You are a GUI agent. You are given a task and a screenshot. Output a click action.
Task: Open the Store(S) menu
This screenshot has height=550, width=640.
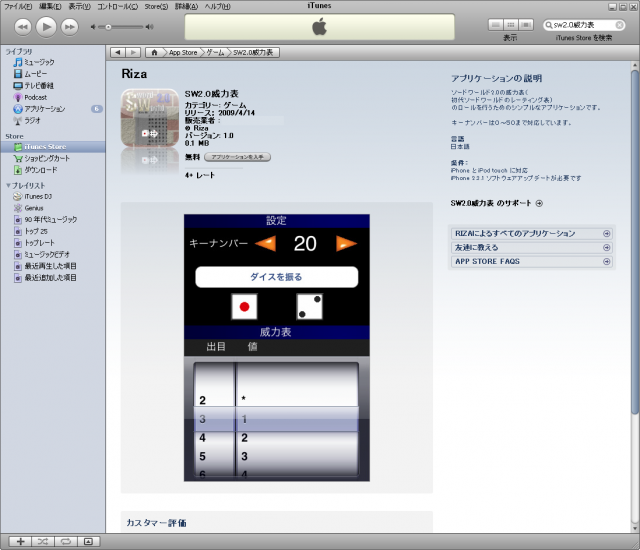point(156,6)
